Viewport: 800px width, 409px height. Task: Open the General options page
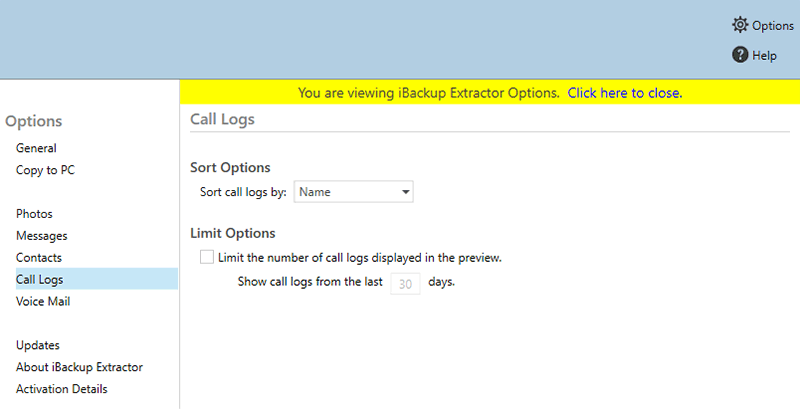[36, 148]
